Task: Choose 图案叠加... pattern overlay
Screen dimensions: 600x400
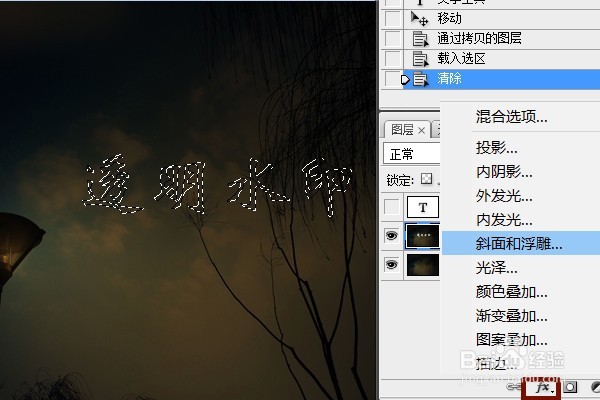Action: pyautogui.click(x=512, y=340)
